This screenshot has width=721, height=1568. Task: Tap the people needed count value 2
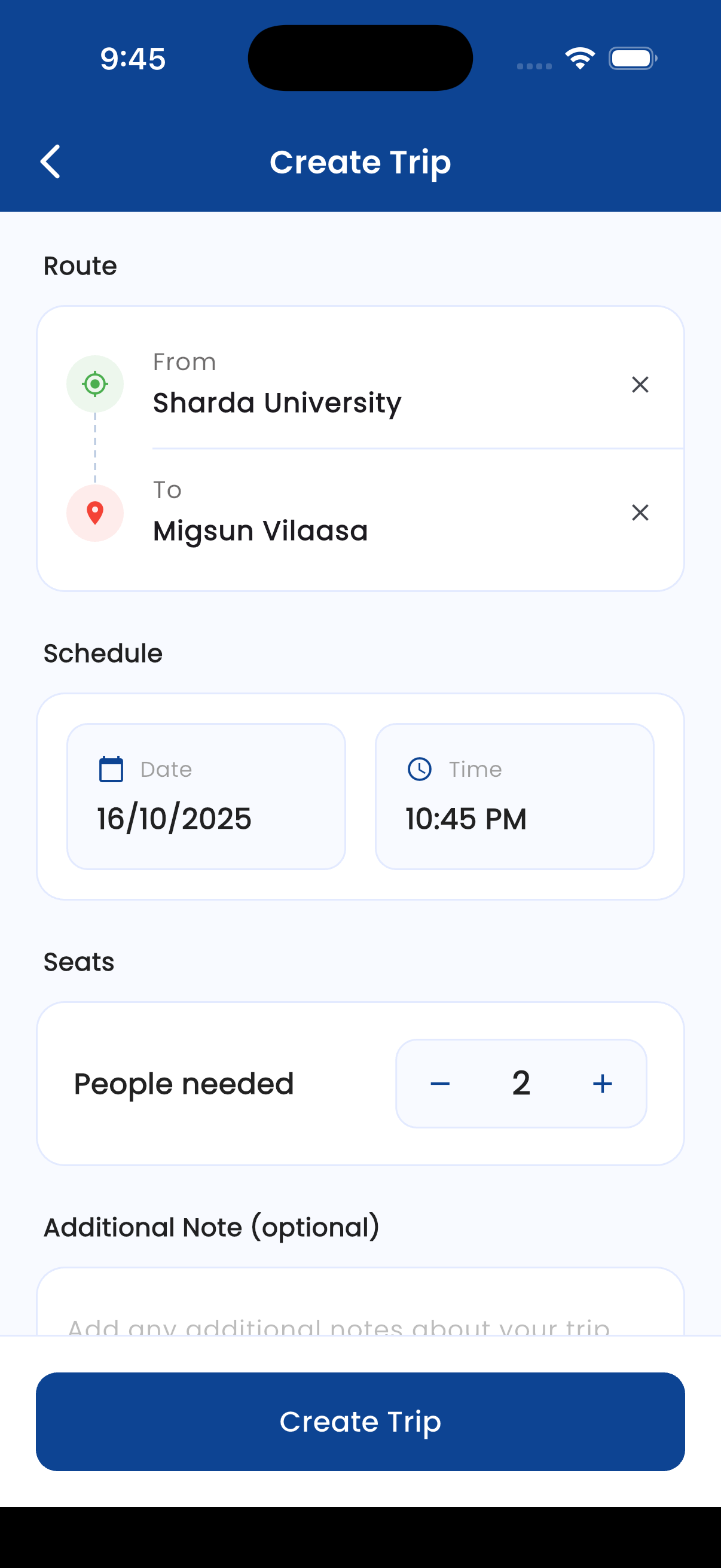[521, 1084]
